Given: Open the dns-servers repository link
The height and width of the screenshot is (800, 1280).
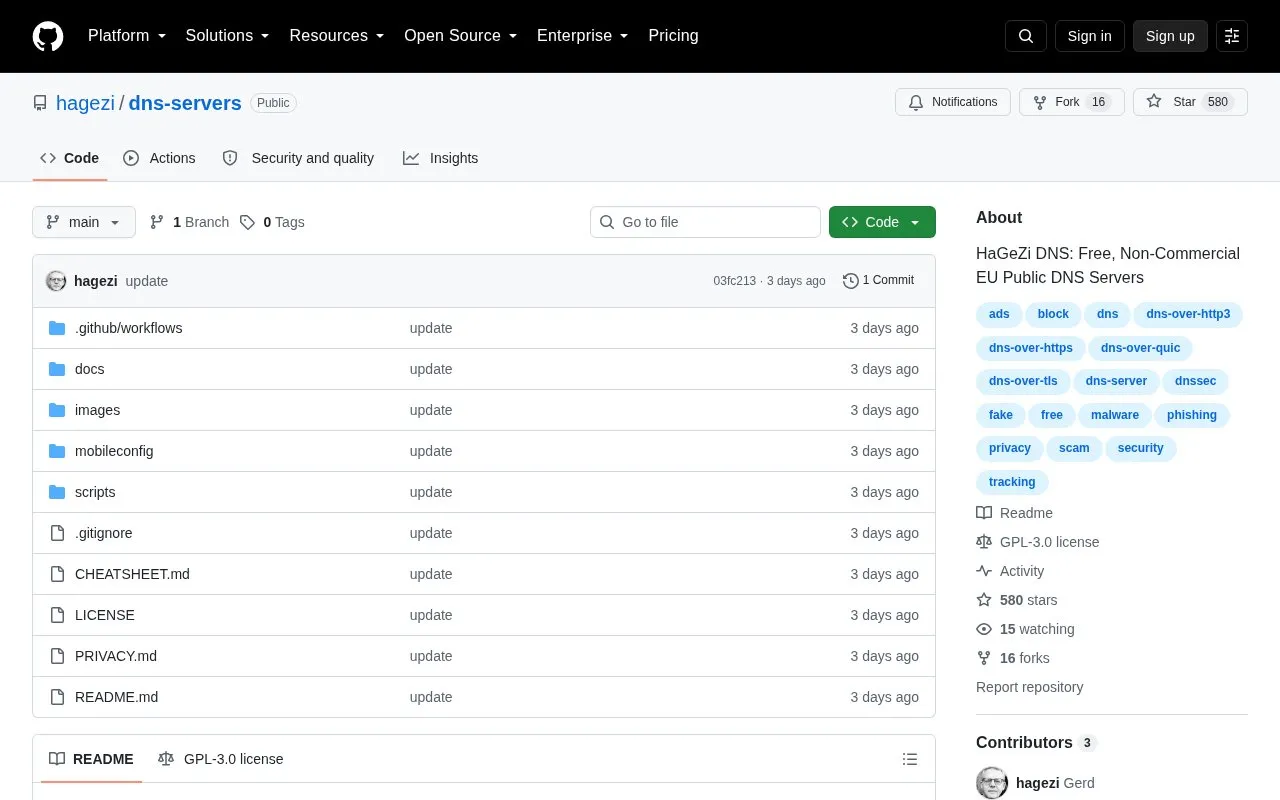Looking at the screenshot, I should 185,103.
